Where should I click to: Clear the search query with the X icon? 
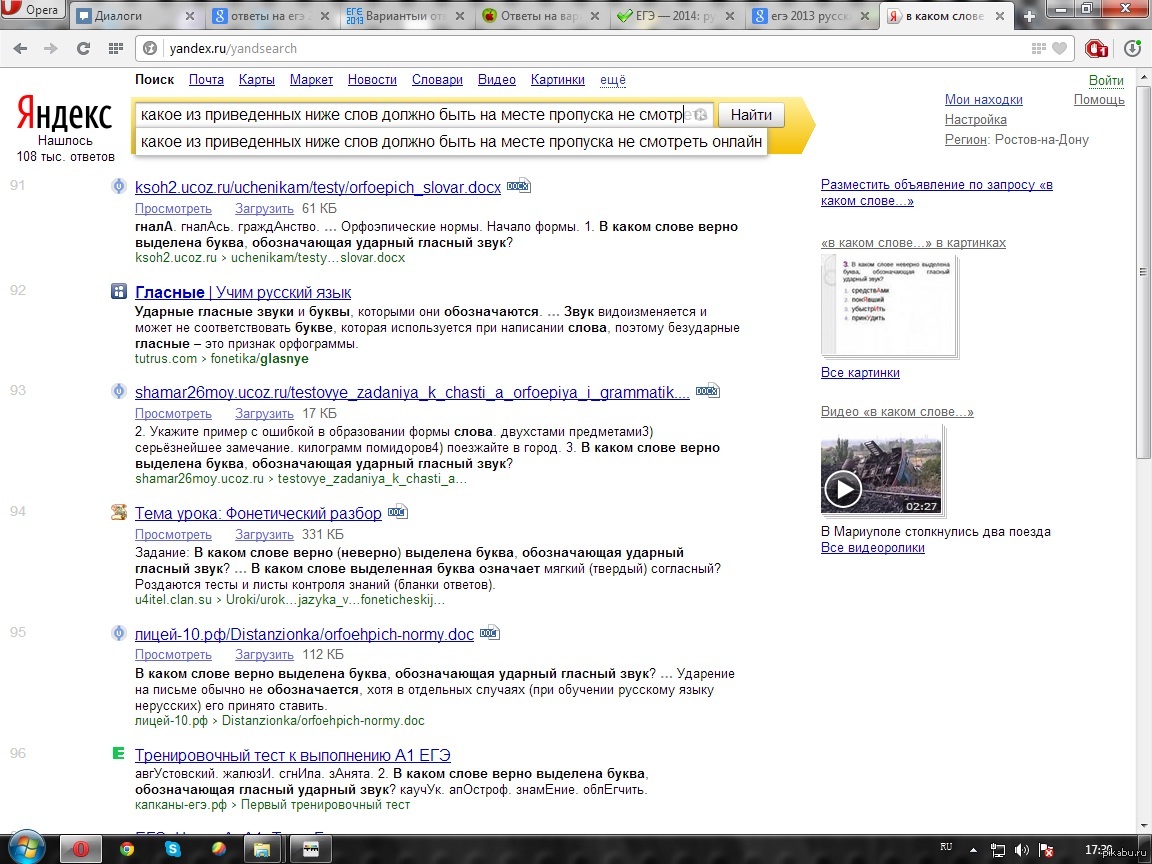tap(701, 115)
